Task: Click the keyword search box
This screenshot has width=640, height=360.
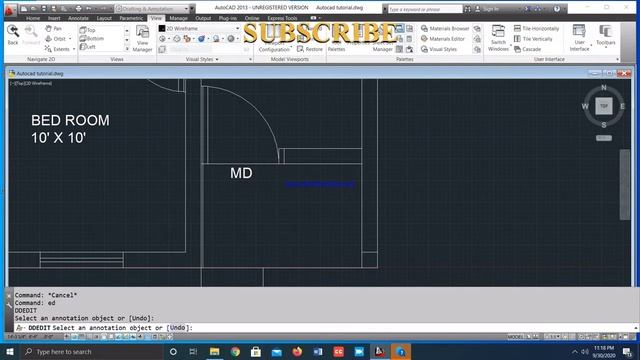Action: (x=424, y=9)
